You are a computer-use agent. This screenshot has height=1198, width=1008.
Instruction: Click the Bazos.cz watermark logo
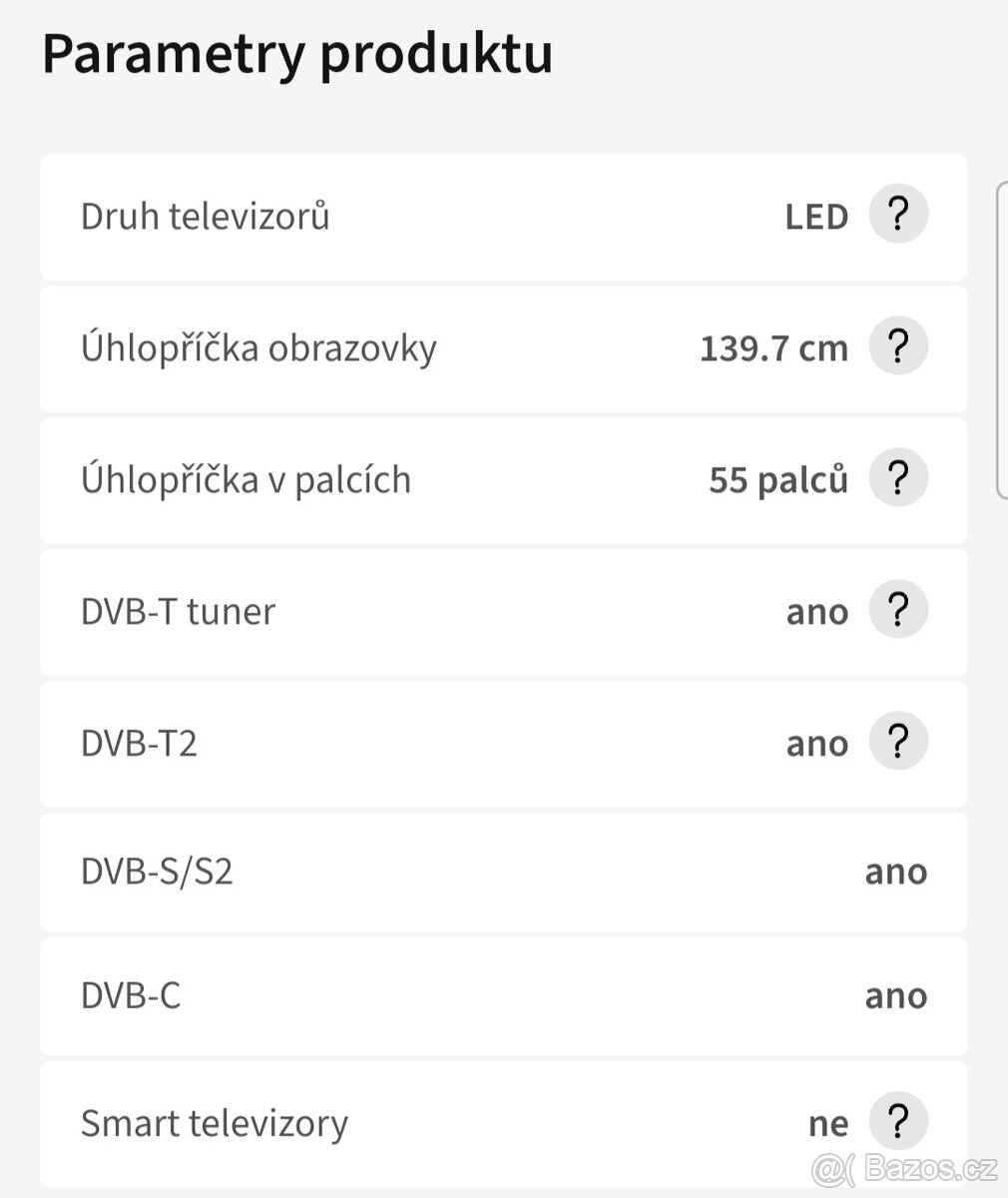903,1167
